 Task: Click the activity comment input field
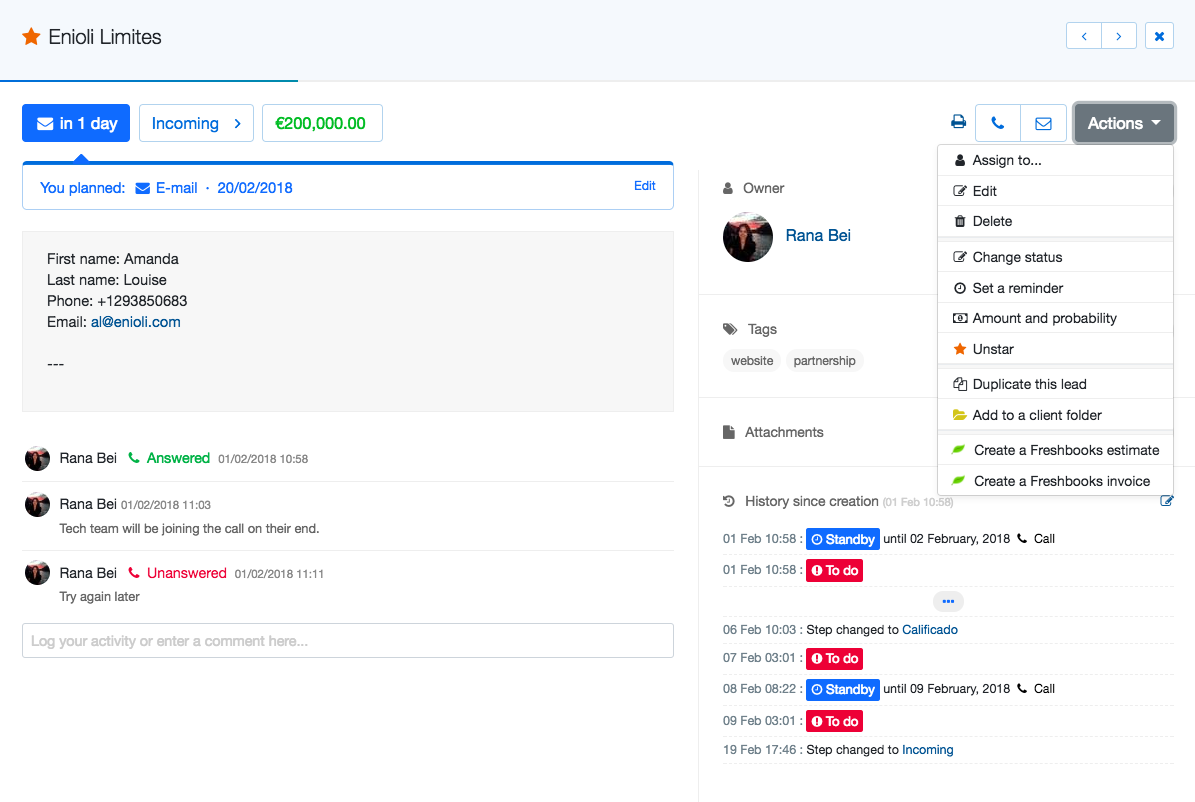click(x=347, y=641)
